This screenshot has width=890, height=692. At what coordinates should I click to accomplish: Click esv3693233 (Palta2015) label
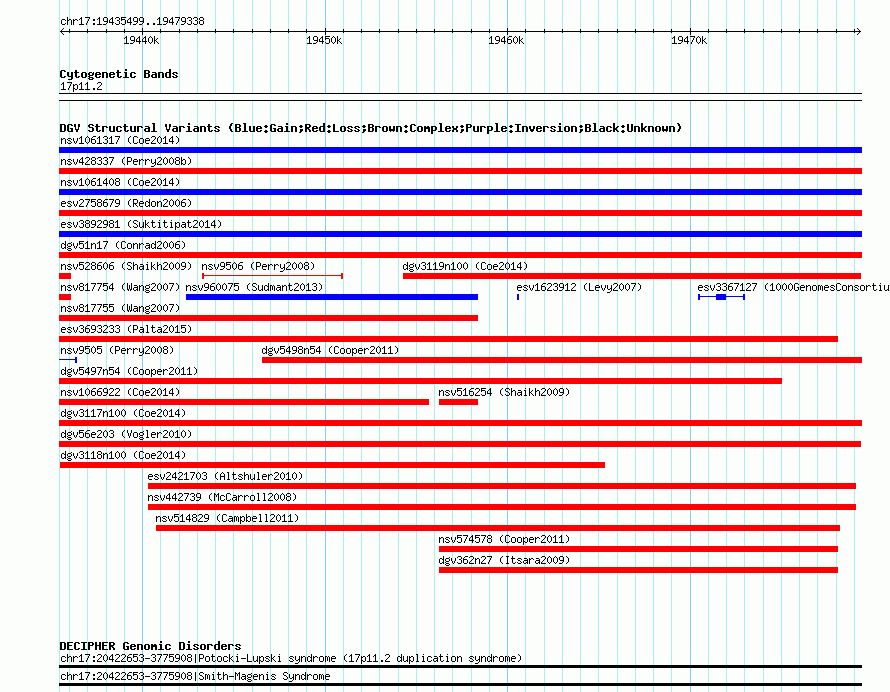(x=126, y=329)
